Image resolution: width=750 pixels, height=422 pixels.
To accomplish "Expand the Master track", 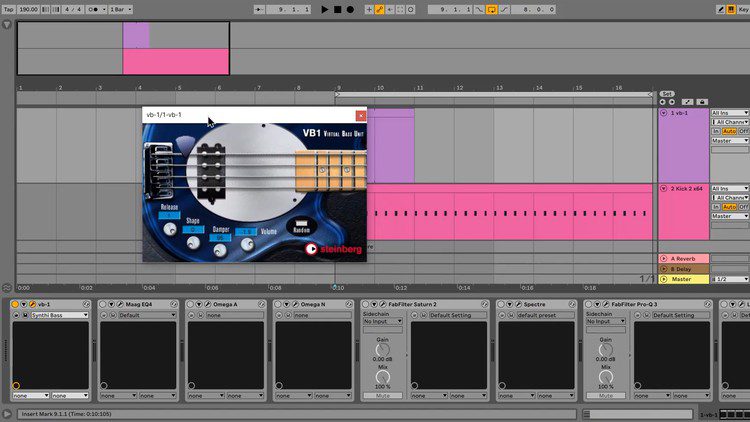I will point(663,279).
